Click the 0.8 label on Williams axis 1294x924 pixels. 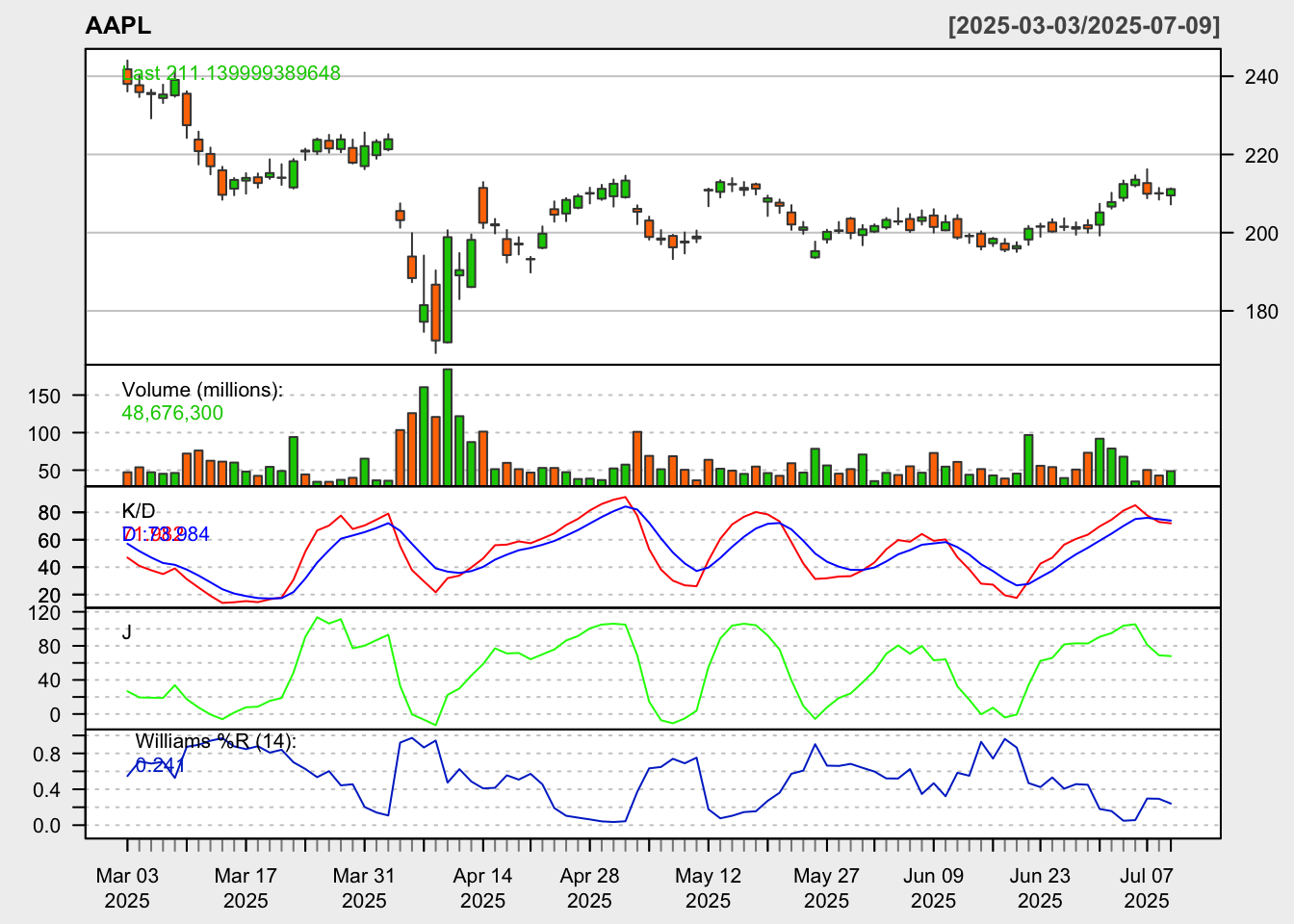pyautogui.click(x=46, y=755)
